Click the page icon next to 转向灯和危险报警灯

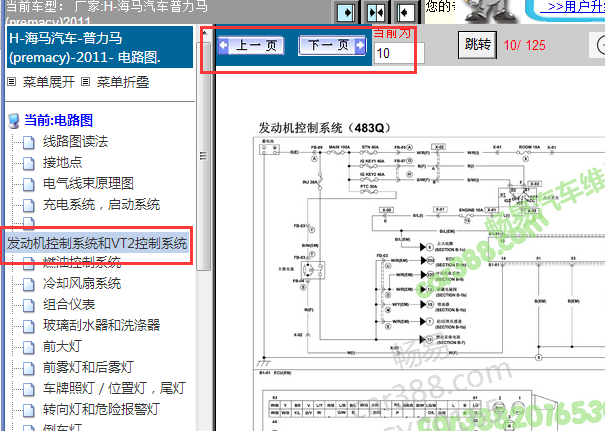(29, 410)
